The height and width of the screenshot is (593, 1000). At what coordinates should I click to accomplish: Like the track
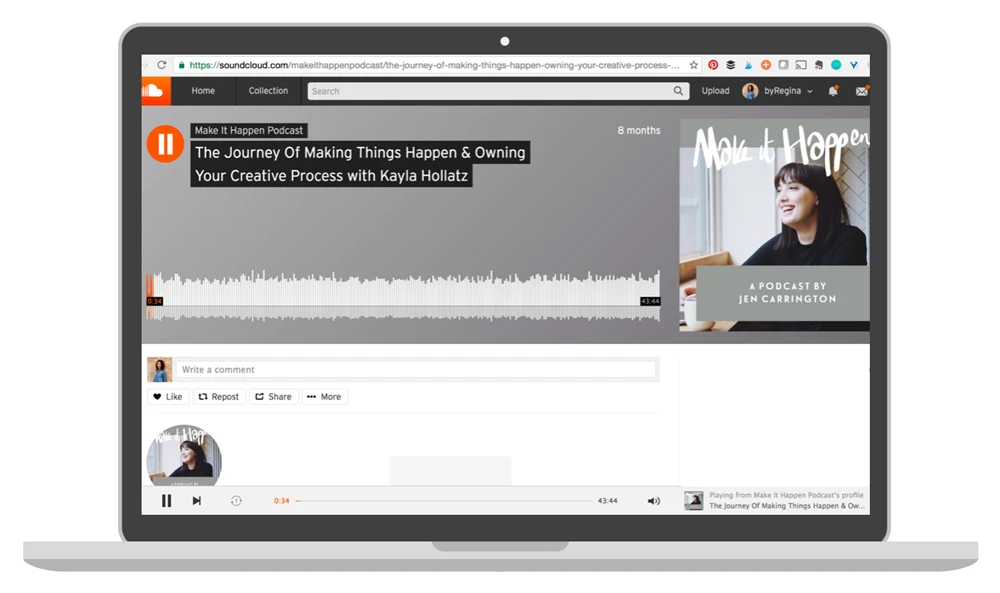coord(168,397)
